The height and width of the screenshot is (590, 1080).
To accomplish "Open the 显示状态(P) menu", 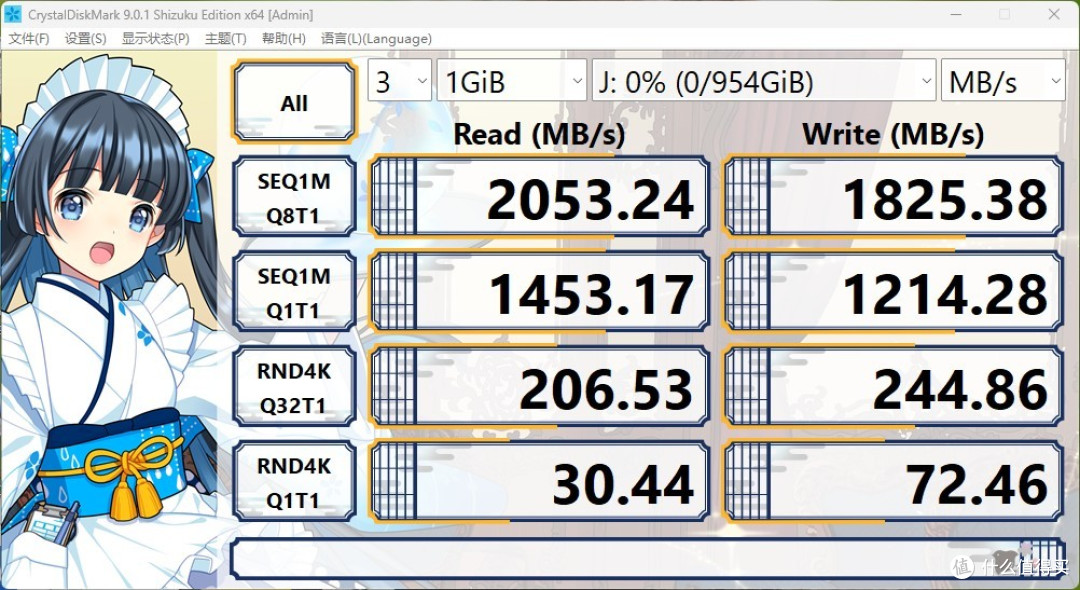I will 156,39.
